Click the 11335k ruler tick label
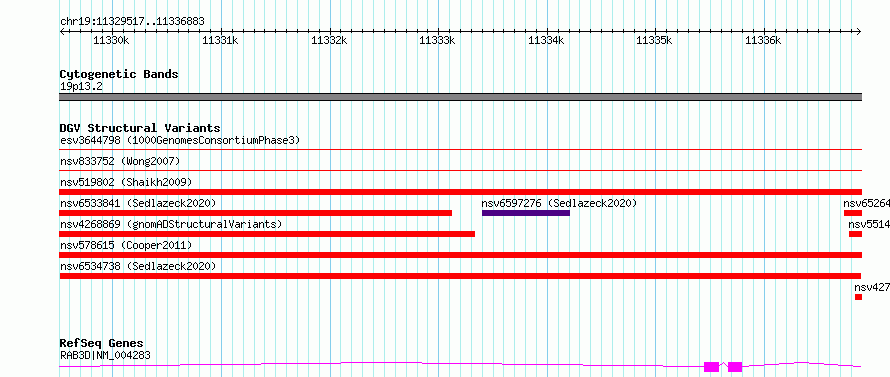 tap(654, 40)
